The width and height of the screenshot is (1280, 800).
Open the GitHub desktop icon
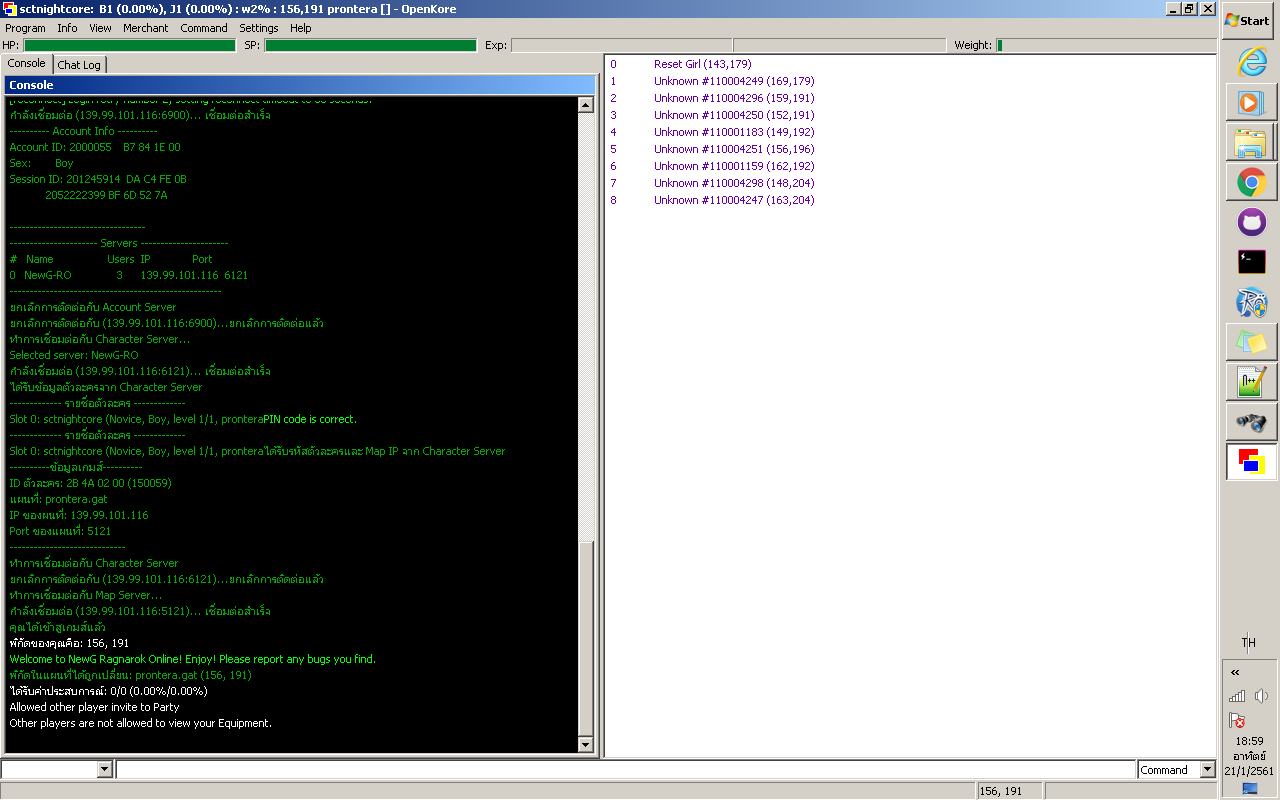coord(1251,222)
